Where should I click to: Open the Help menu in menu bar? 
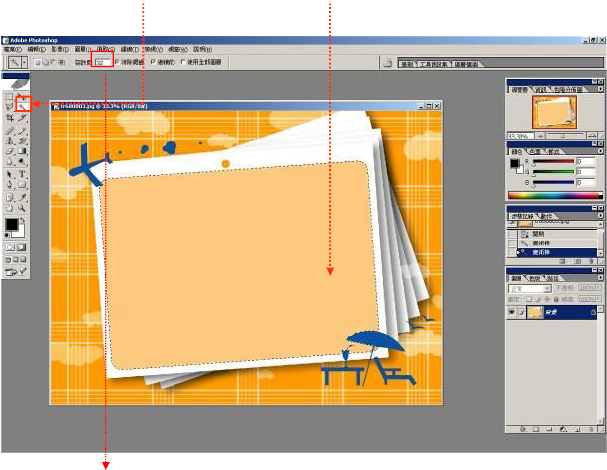[201, 48]
